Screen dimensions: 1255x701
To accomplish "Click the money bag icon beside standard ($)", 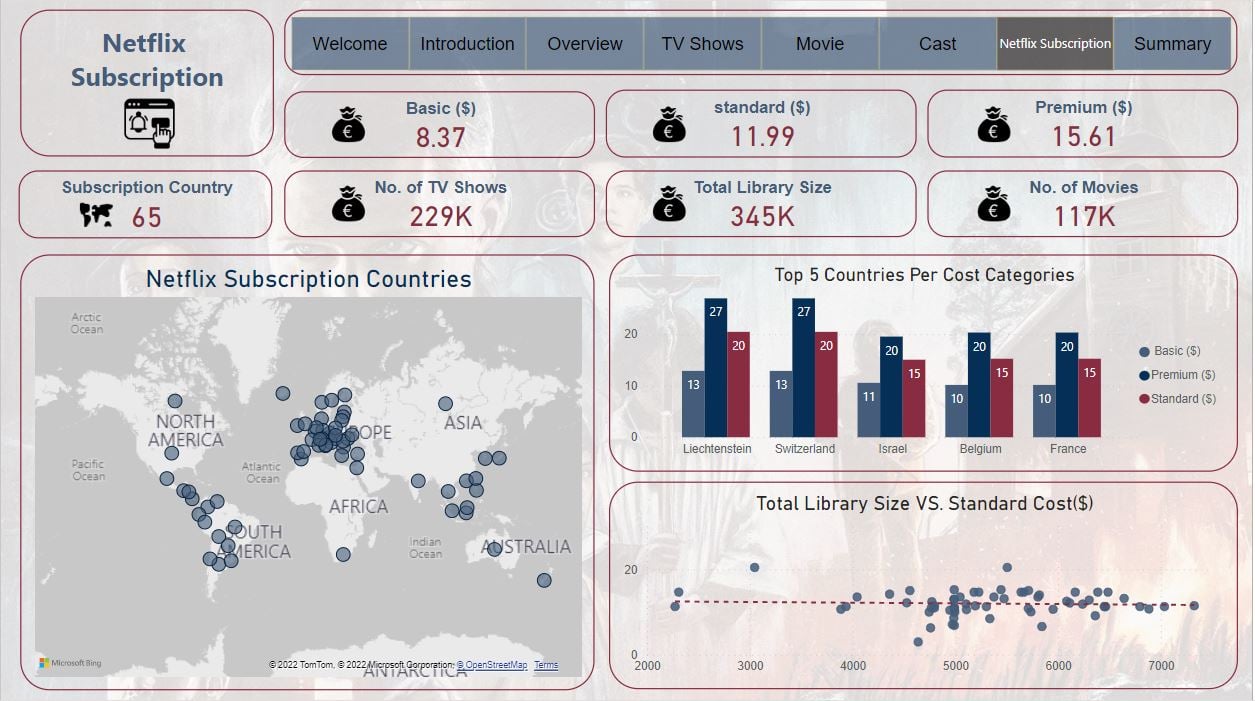I will (669, 125).
